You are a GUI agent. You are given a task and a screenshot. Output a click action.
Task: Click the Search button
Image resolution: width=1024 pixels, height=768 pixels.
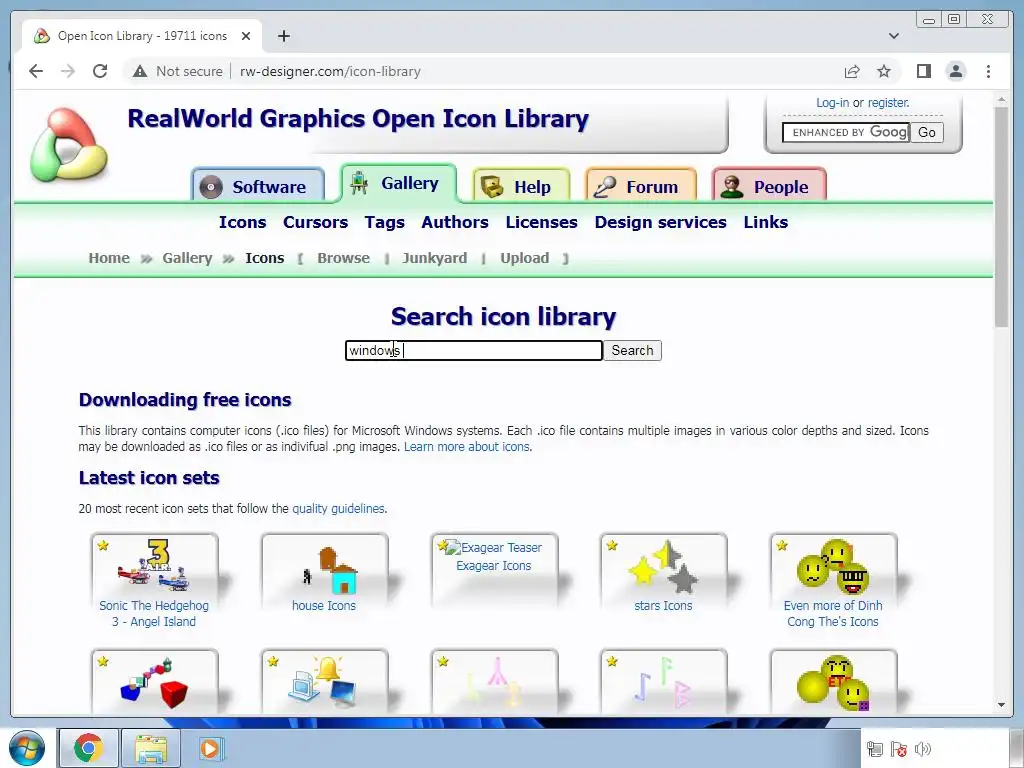(x=632, y=351)
